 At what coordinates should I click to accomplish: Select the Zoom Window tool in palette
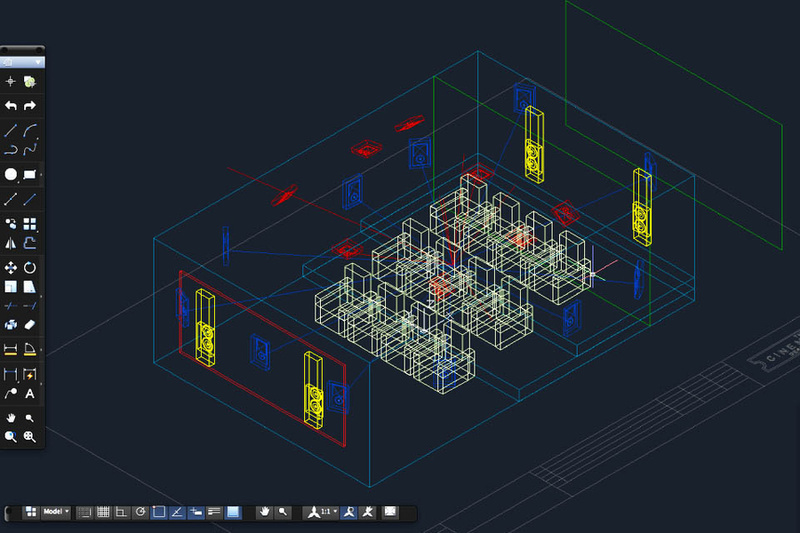[x=11, y=437]
